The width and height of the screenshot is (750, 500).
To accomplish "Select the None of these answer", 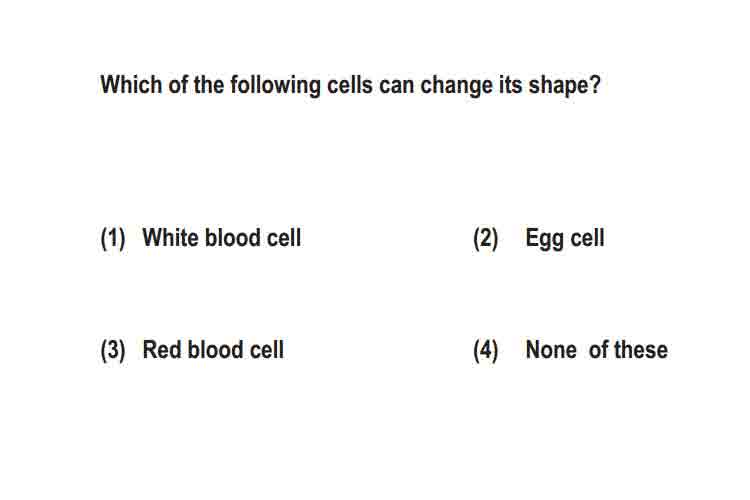I will coord(596,350).
